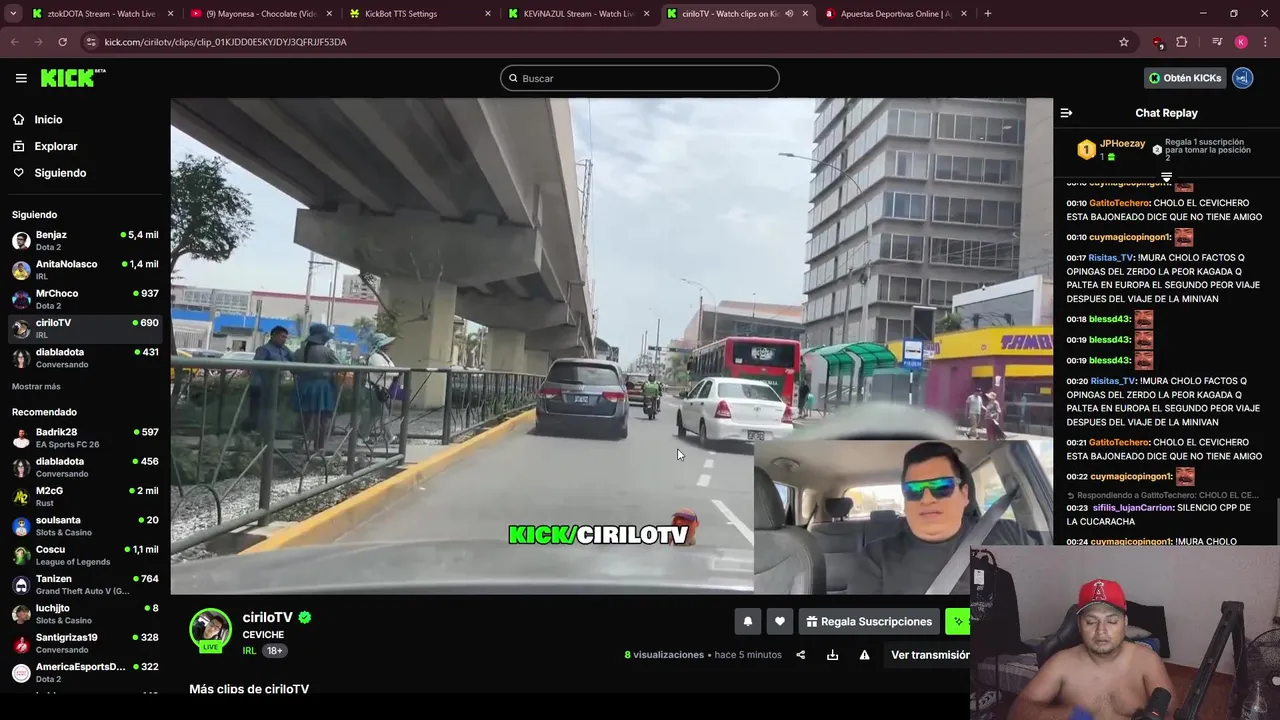Click the Más clips de cirilоTV heading
Image resolution: width=1280 pixels, height=720 pixels.
coord(249,689)
